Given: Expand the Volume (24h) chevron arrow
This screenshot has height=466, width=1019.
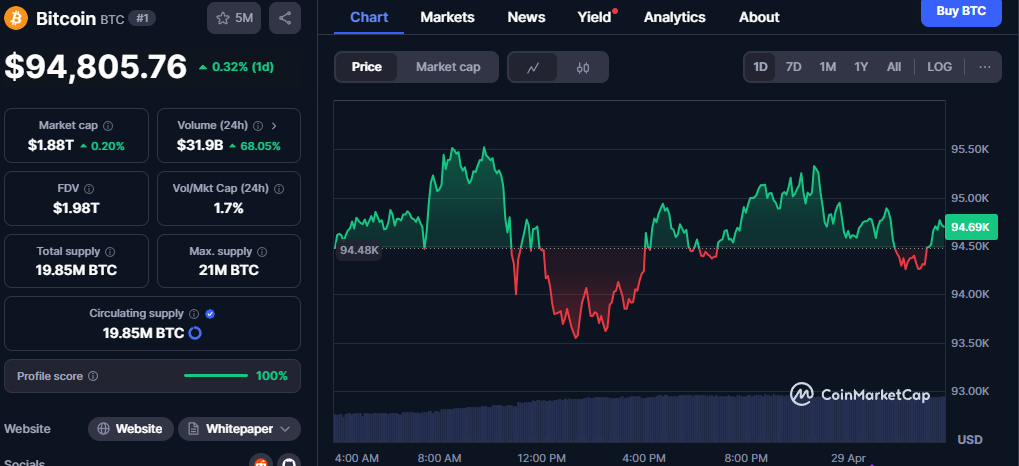Looking at the screenshot, I should pyautogui.click(x=274, y=125).
